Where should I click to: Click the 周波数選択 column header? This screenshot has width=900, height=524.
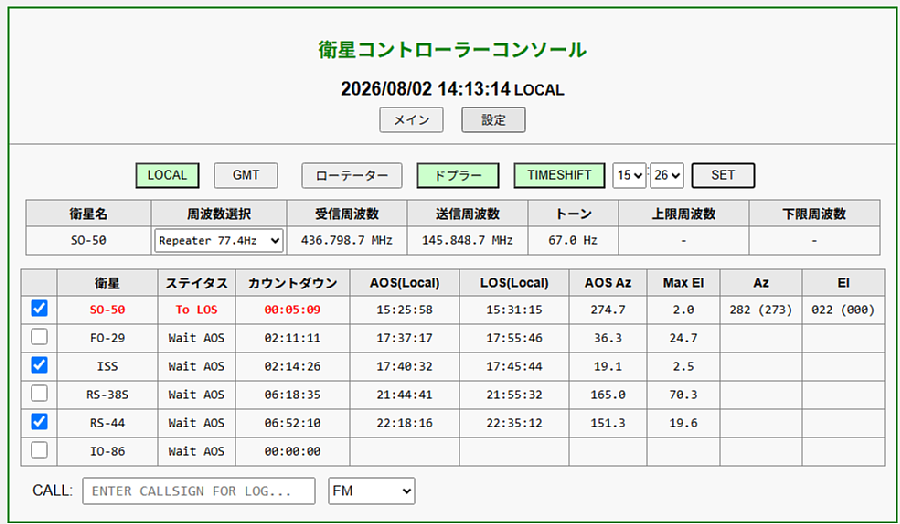(x=219, y=214)
